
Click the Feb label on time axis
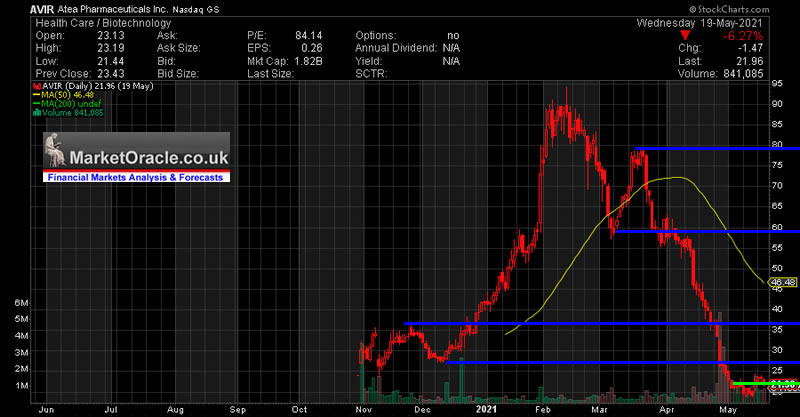[543, 409]
